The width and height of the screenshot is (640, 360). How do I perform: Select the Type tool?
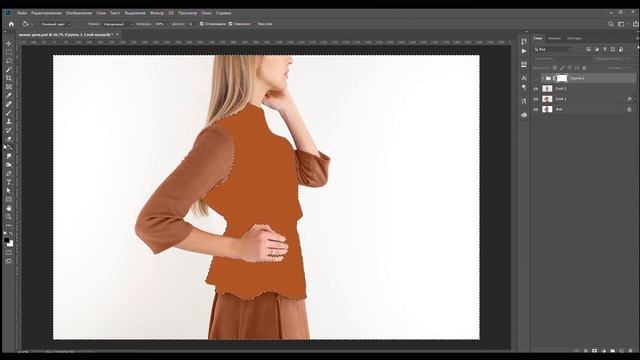pos(9,182)
